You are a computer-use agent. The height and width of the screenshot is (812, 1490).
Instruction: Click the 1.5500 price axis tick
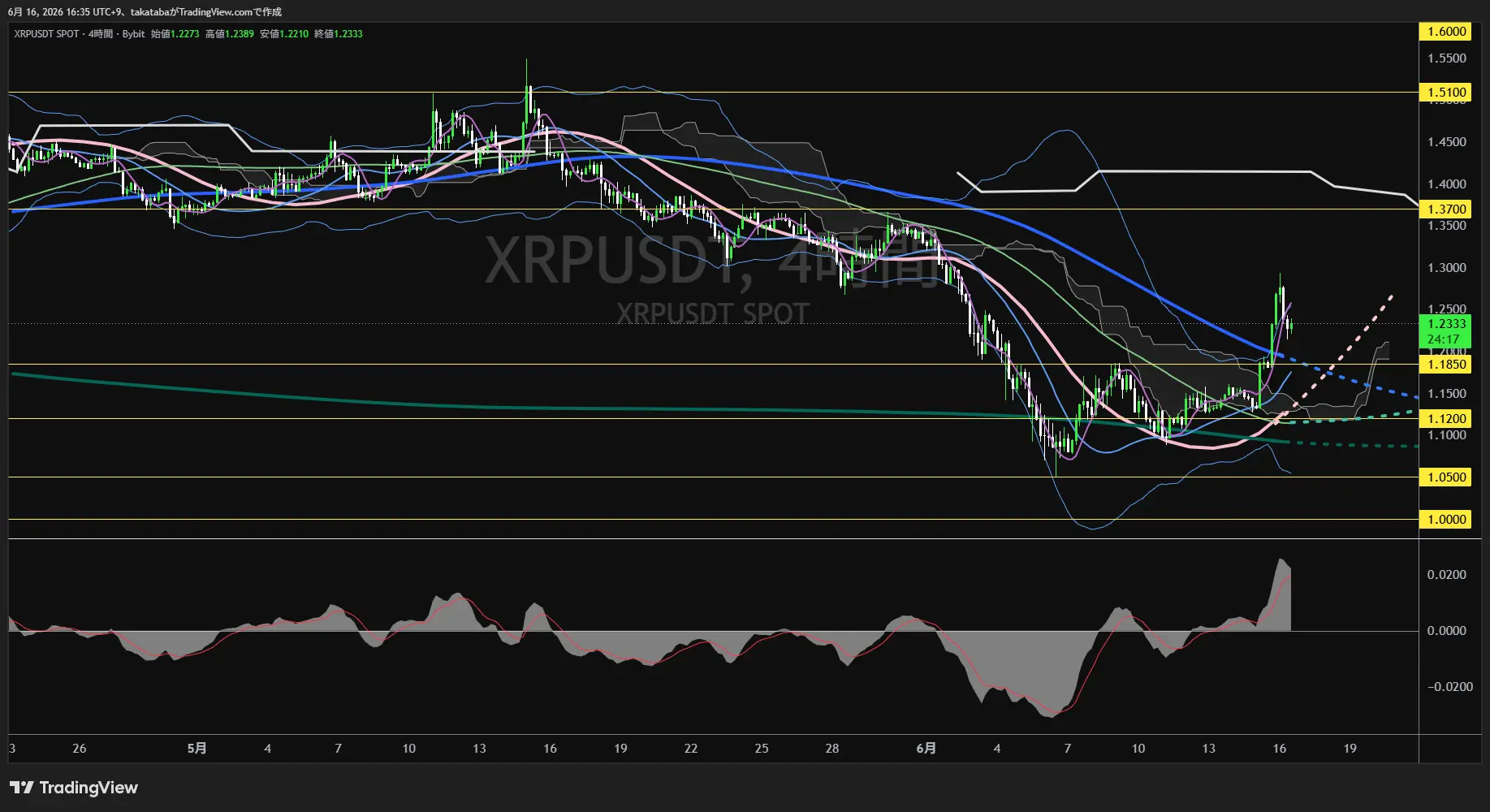[1447, 58]
